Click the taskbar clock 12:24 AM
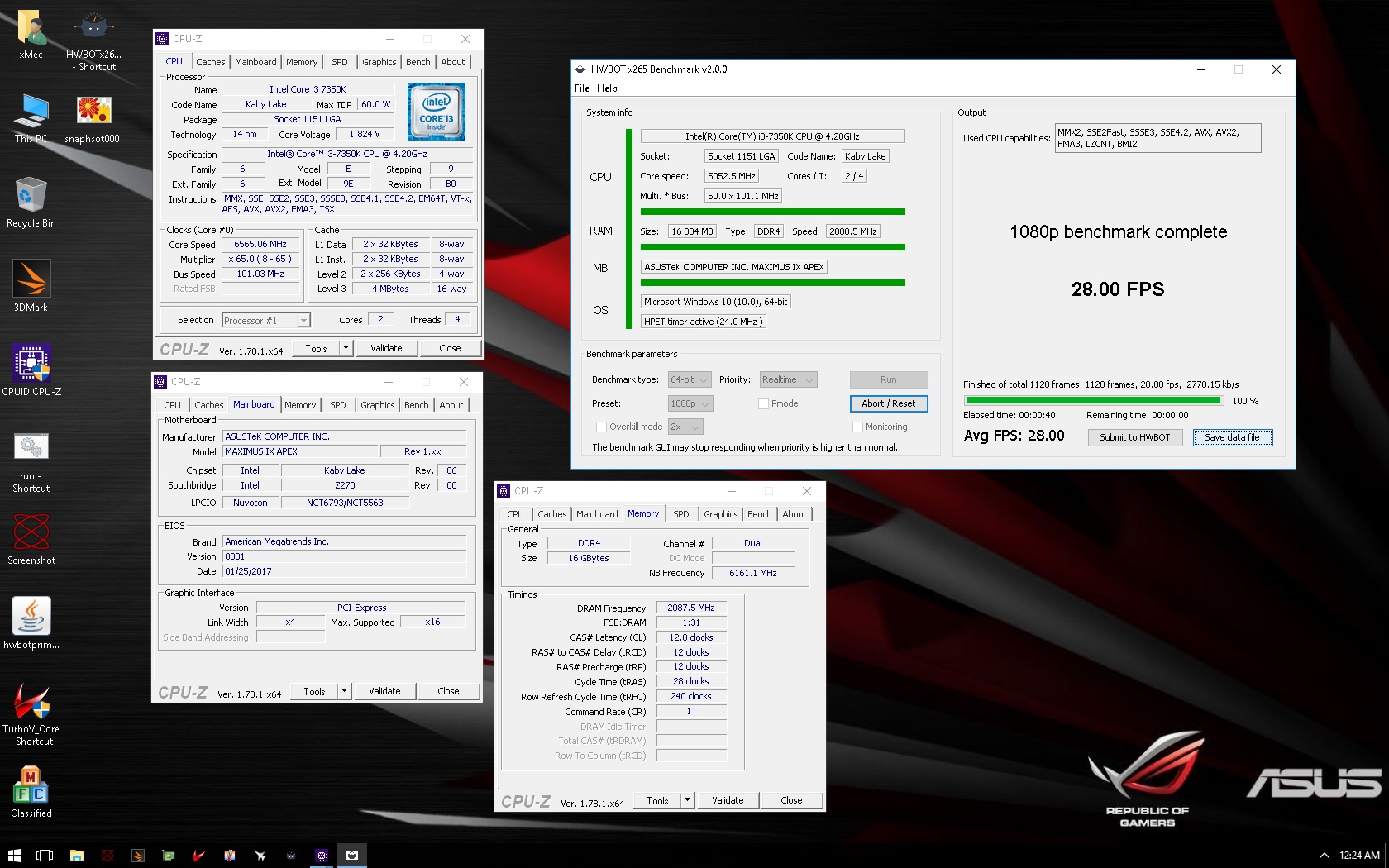 pyautogui.click(x=1360, y=856)
